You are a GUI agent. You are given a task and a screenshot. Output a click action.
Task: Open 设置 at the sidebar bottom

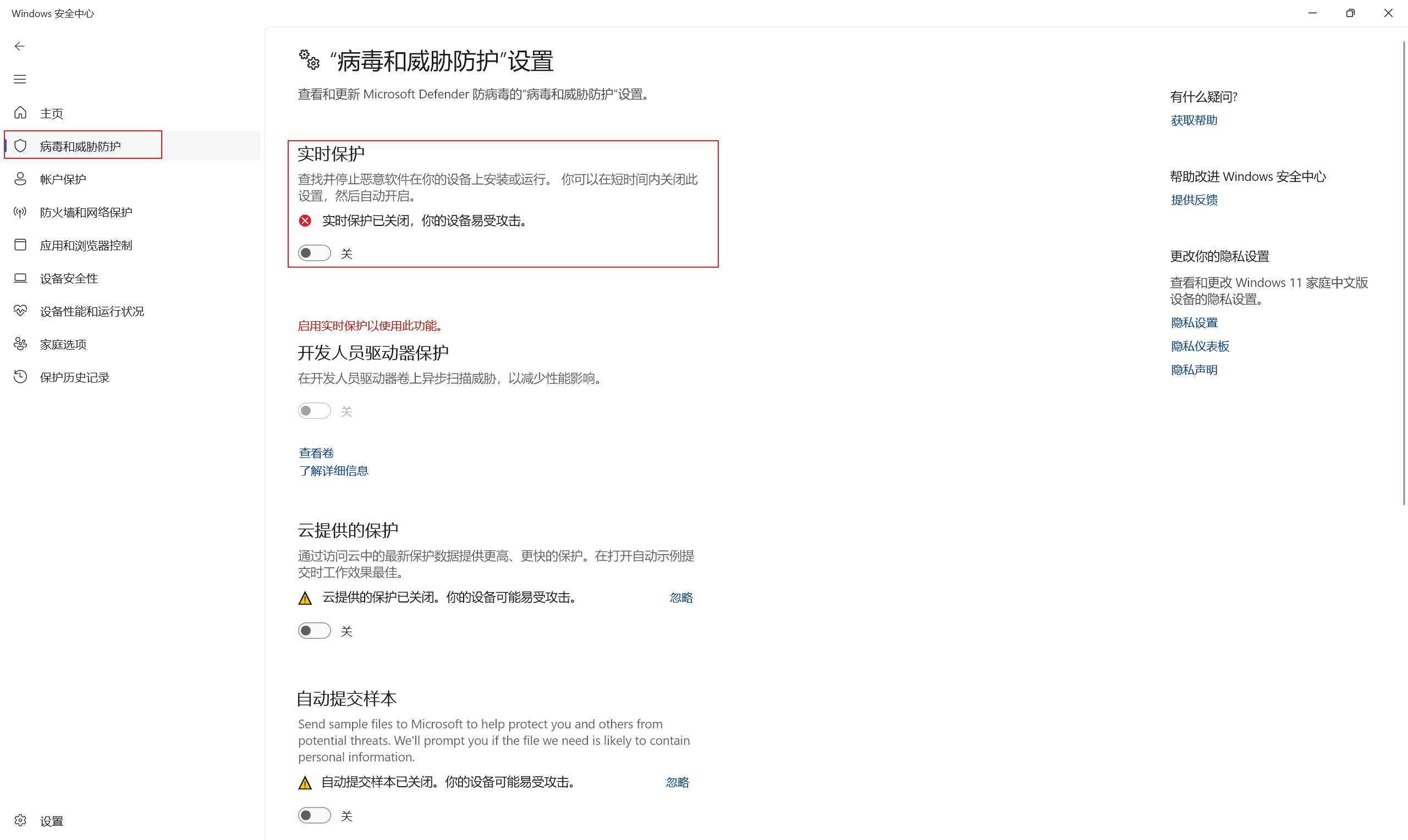pos(133,821)
